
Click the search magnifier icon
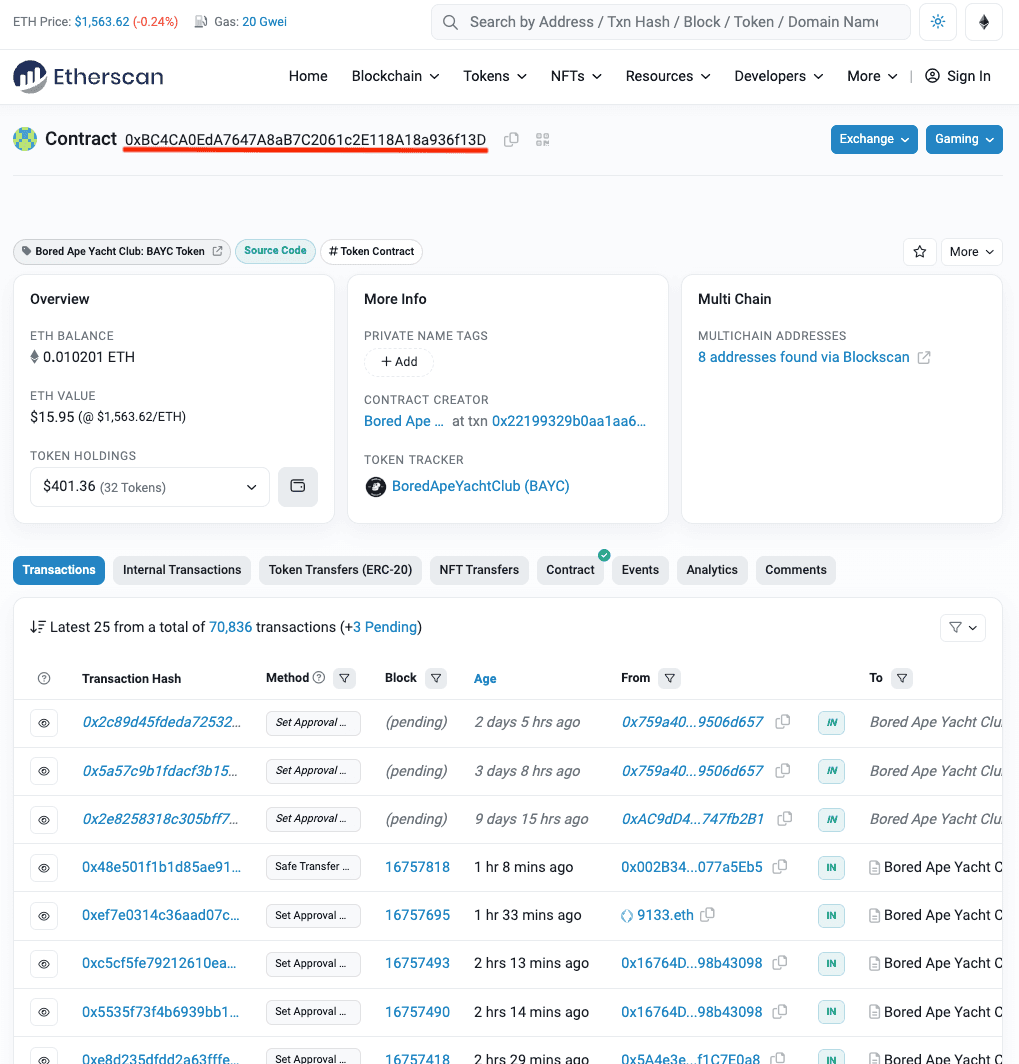pyautogui.click(x=450, y=22)
